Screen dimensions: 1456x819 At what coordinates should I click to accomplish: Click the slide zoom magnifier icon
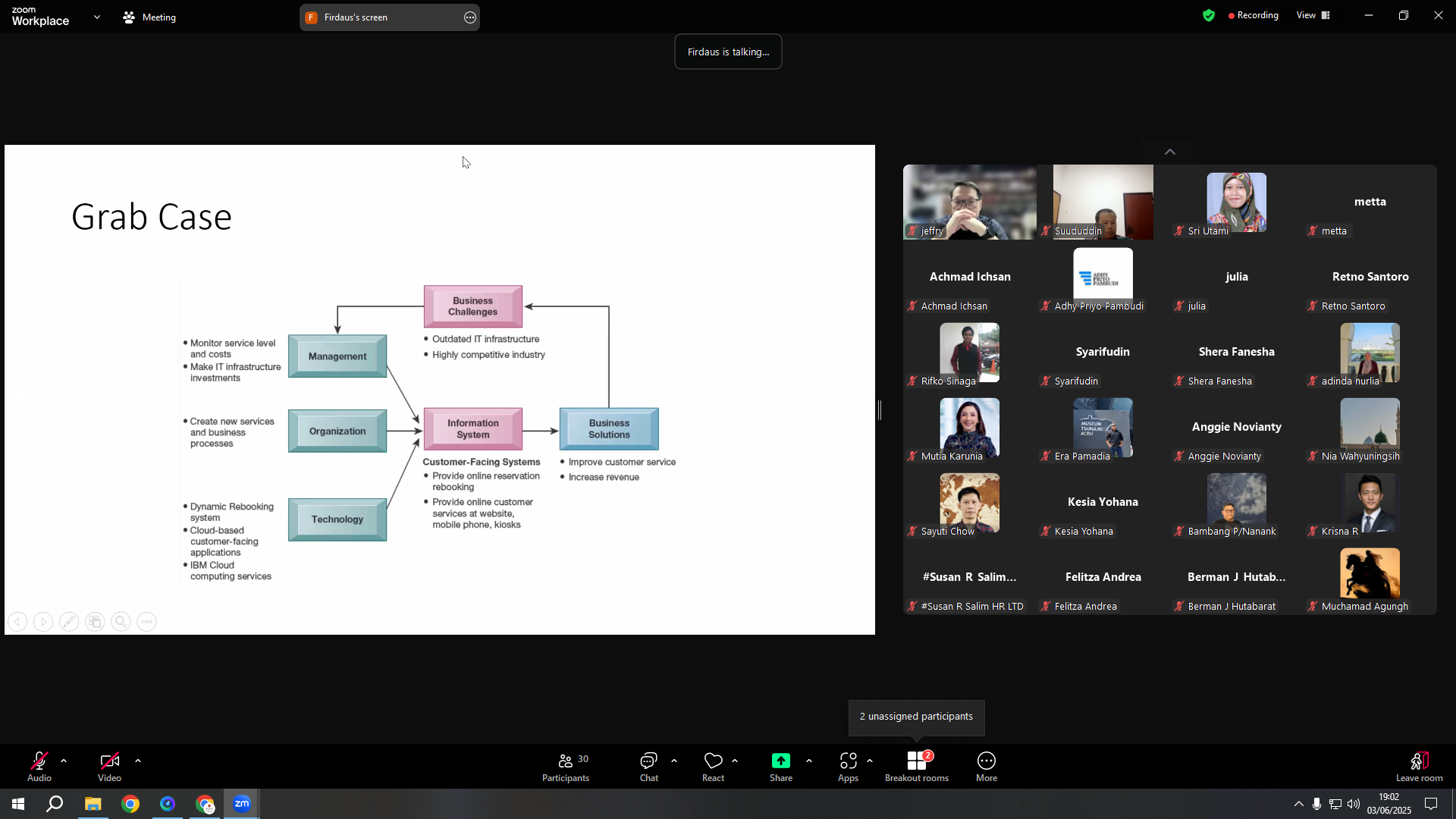[x=121, y=622]
